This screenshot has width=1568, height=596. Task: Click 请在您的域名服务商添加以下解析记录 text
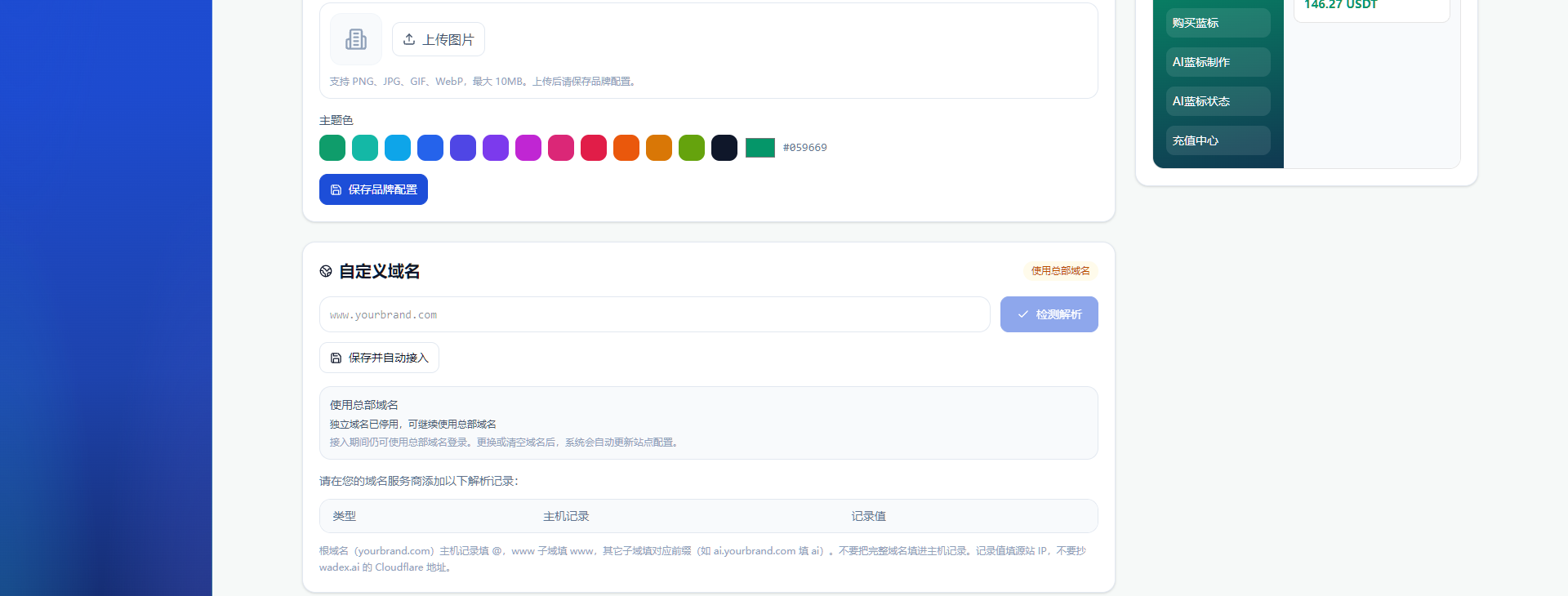pyautogui.click(x=418, y=481)
